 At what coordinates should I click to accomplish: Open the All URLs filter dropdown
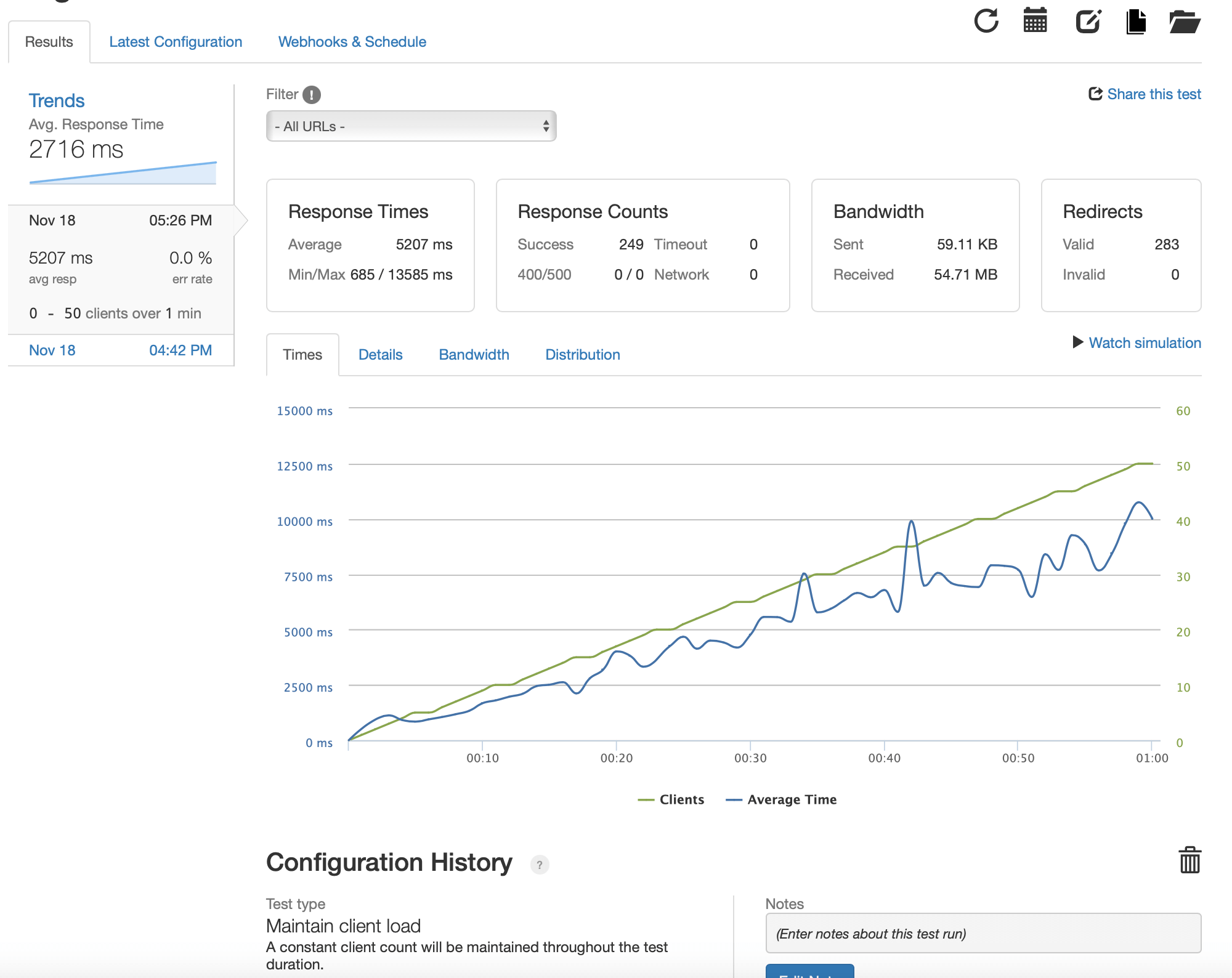click(x=411, y=126)
